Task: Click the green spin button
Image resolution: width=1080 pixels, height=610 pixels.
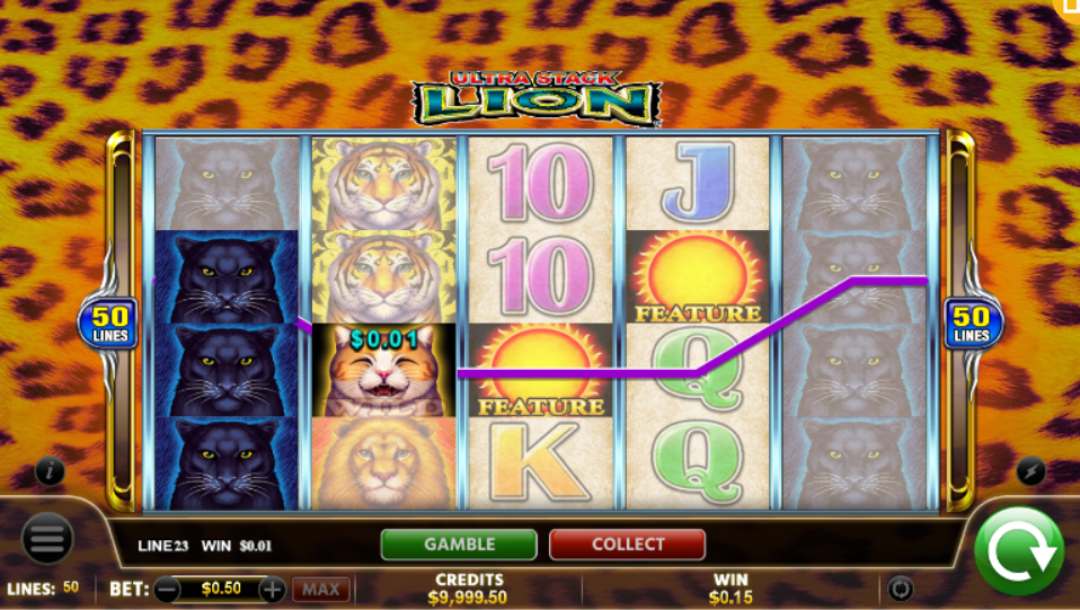Action: tap(1019, 550)
